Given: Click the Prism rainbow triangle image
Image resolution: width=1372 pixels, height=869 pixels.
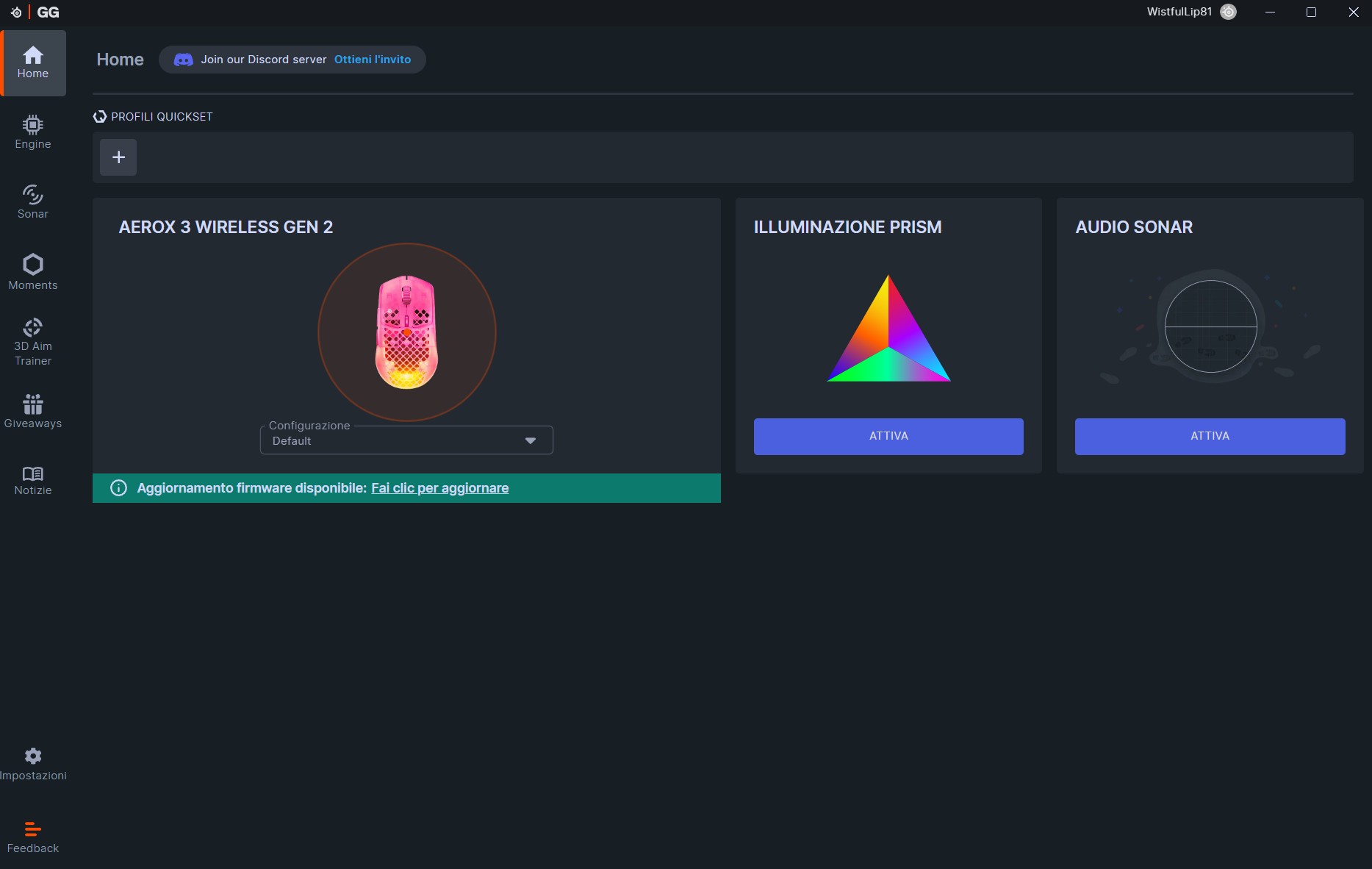Looking at the screenshot, I should [x=888, y=330].
